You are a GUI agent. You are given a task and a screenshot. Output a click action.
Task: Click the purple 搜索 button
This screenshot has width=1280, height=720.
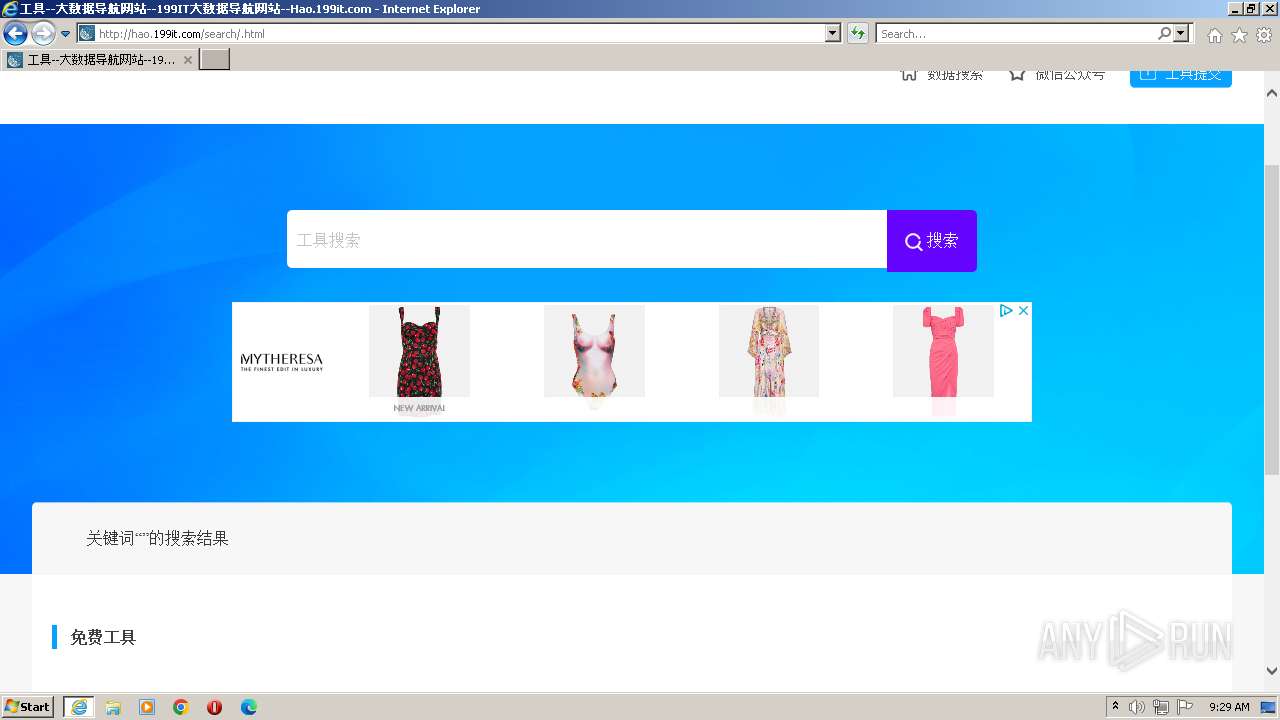coord(932,241)
